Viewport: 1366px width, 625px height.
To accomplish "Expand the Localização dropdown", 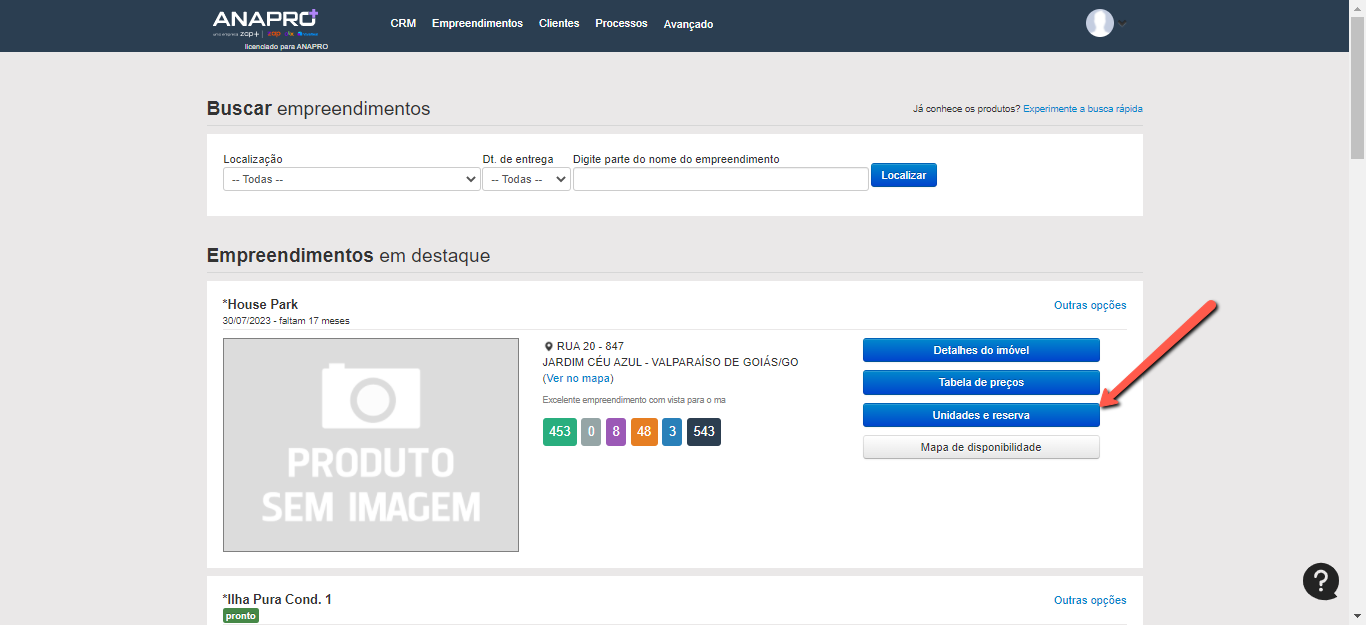I will point(351,179).
